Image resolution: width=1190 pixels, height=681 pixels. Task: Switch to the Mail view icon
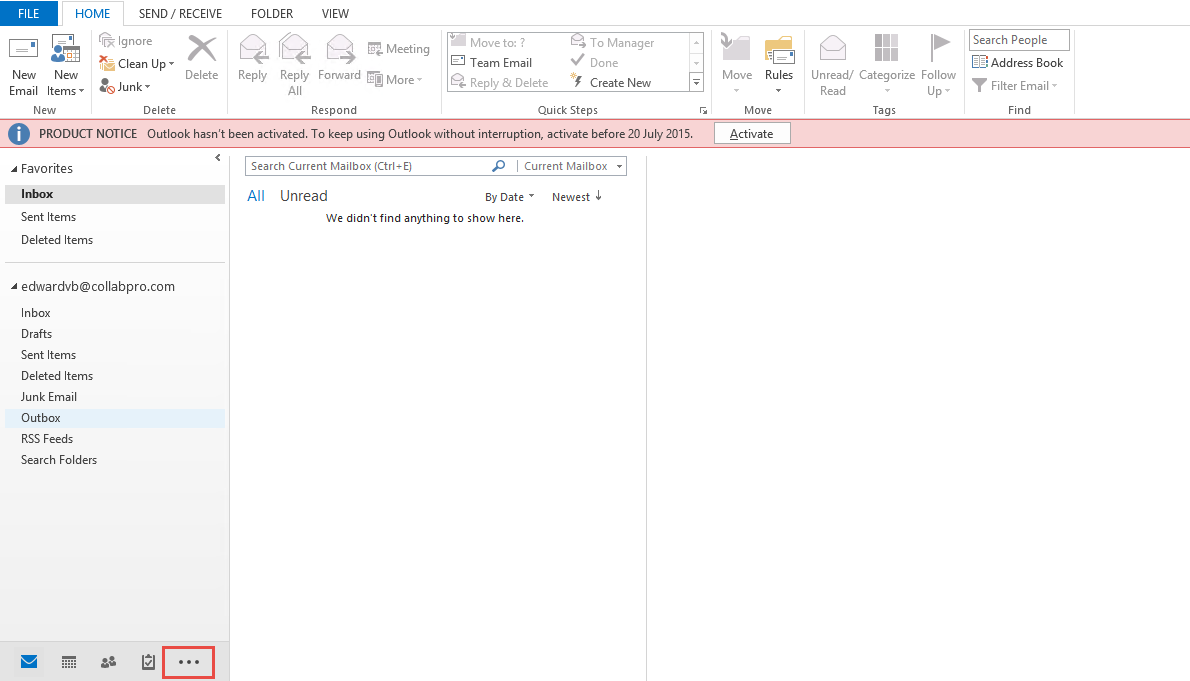29,662
